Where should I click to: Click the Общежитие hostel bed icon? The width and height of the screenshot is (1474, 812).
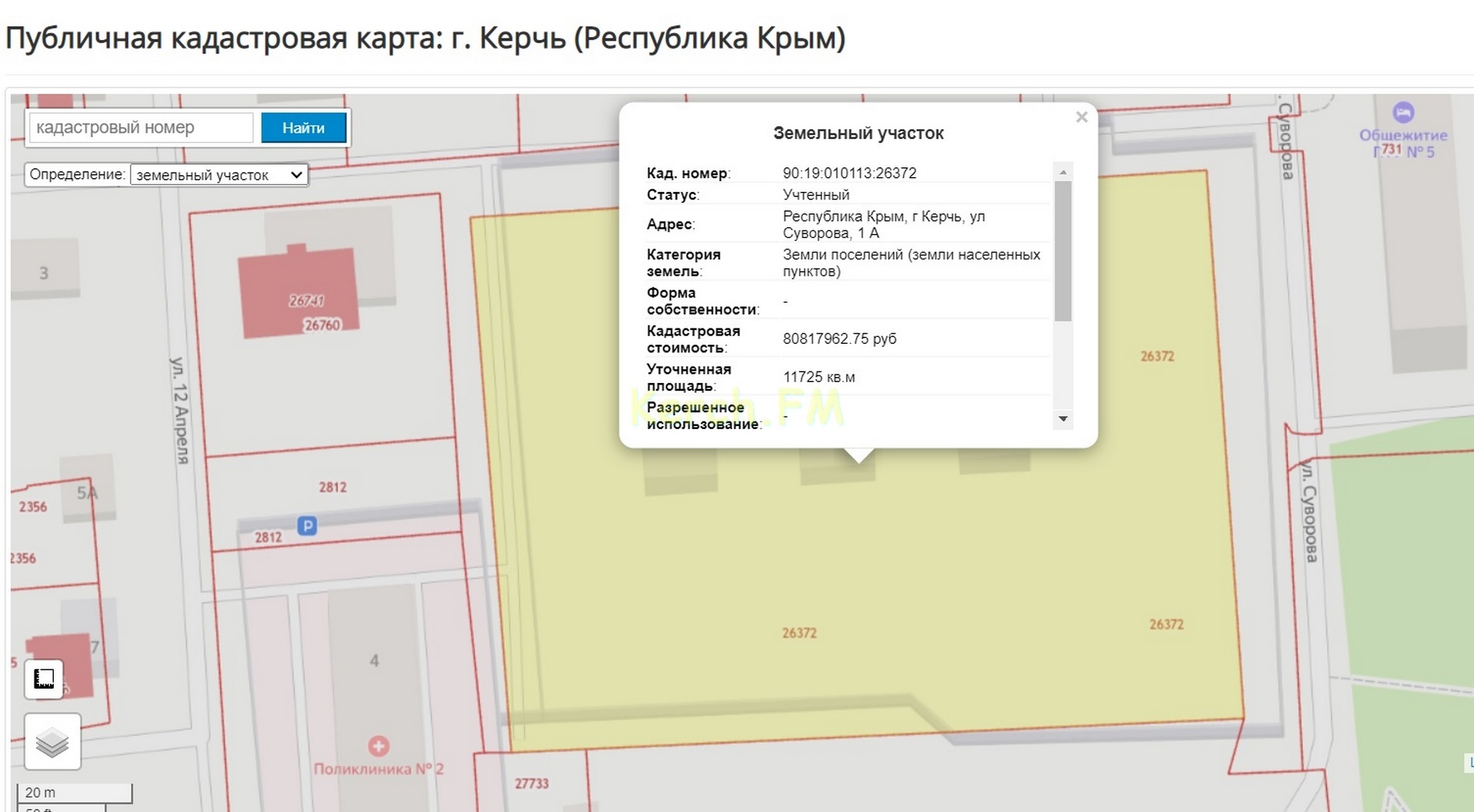pos(1403,113)
